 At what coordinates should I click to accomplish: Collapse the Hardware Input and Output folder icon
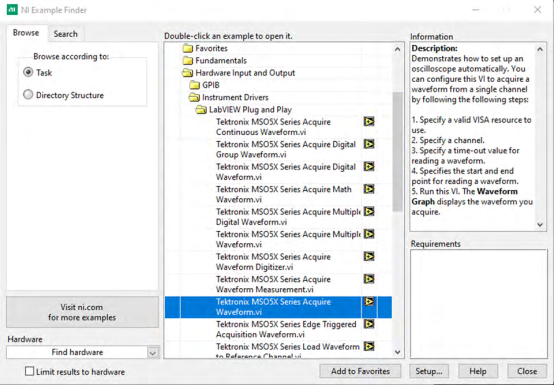coord(187,73)
